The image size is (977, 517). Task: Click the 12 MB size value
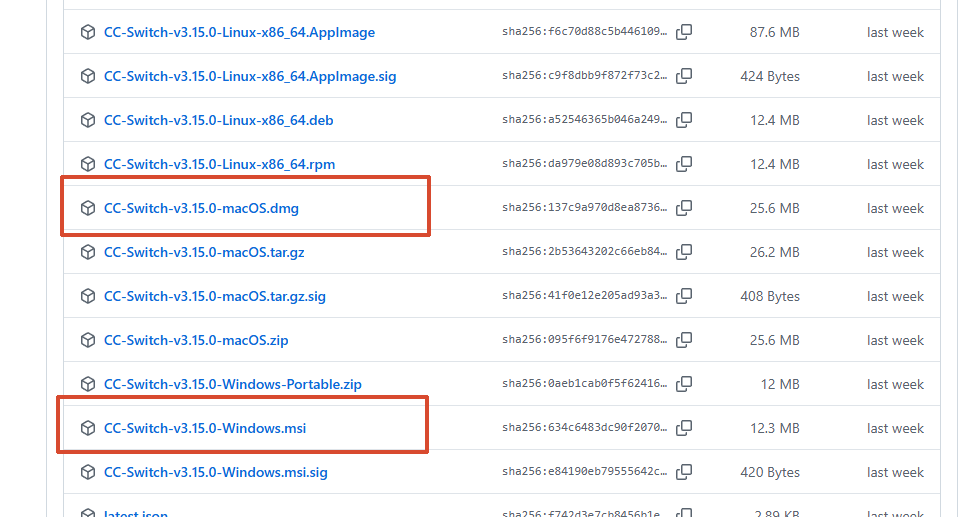tap(780, 384)
